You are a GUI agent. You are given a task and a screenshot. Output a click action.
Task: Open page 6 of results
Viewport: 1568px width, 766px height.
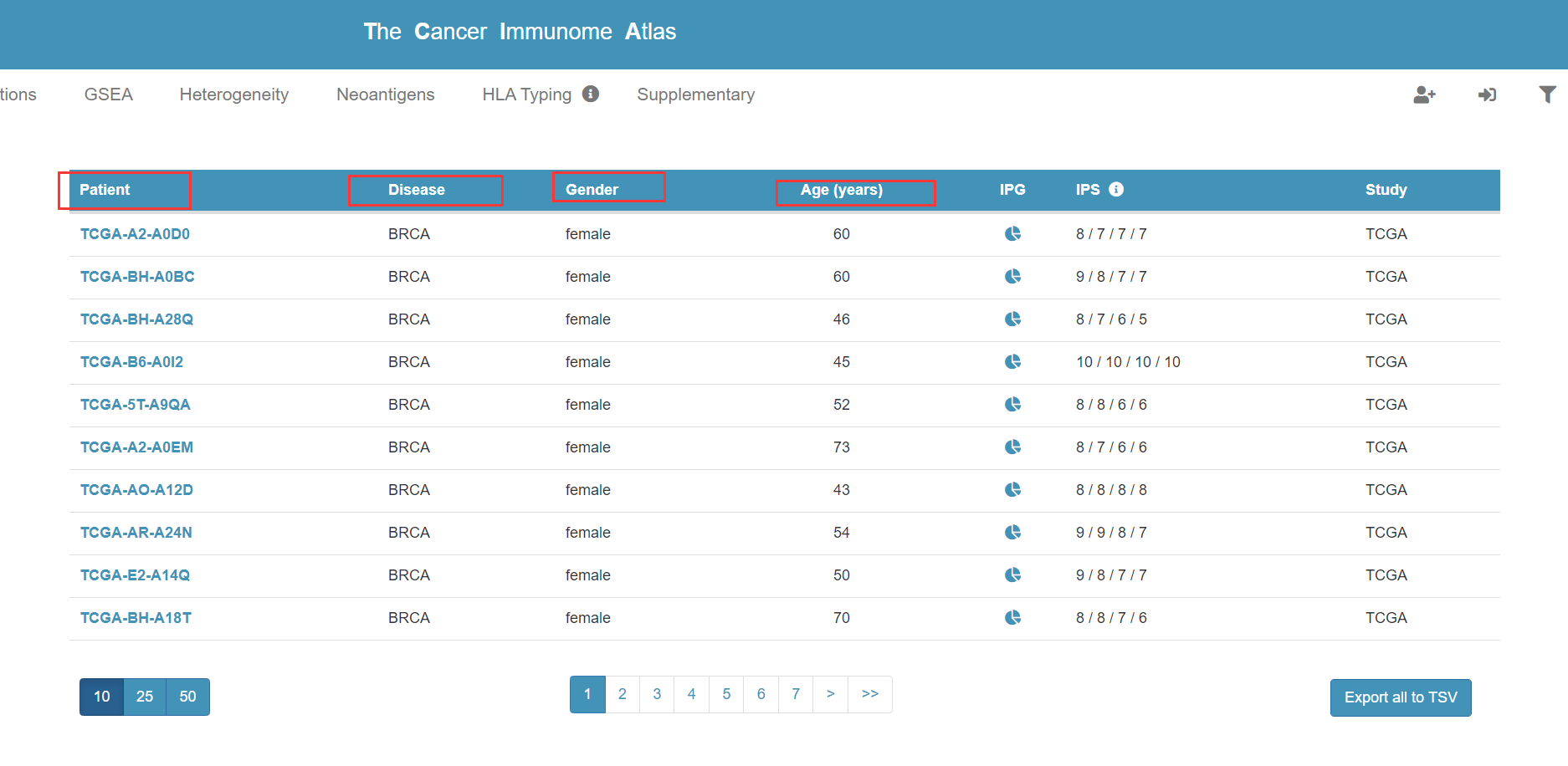click(761, 694)
